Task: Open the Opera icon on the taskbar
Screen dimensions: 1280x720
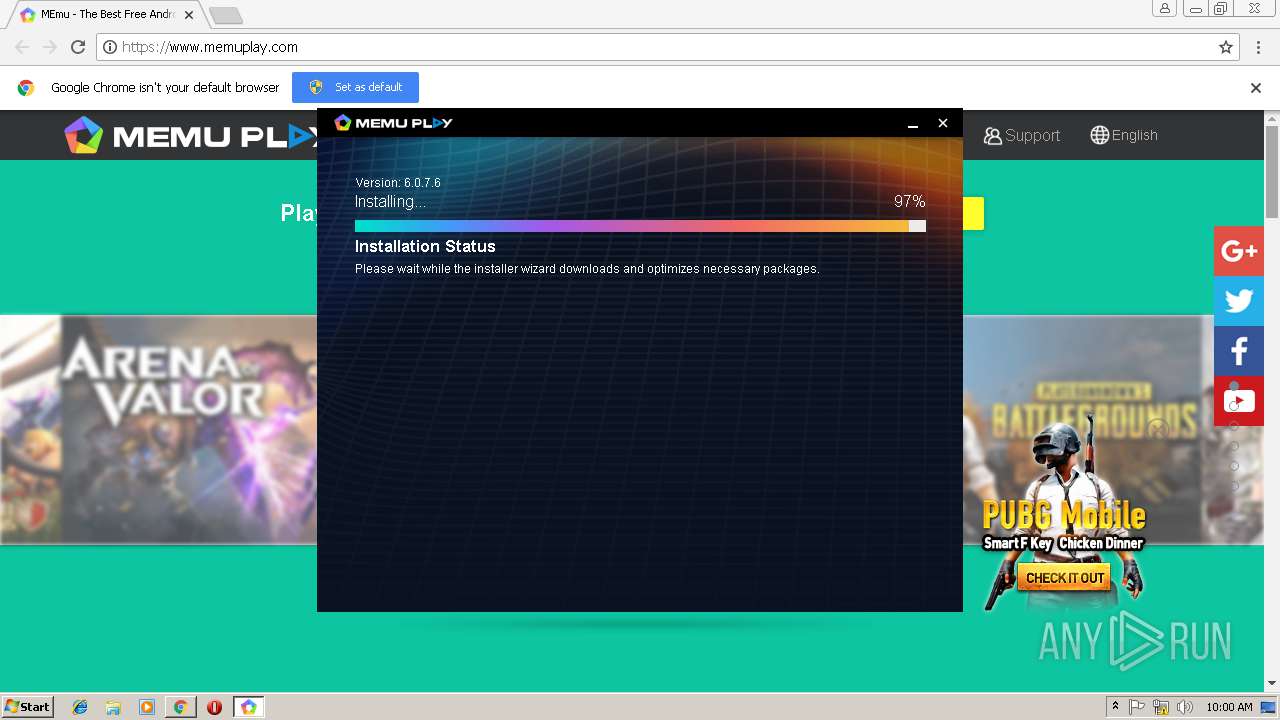Action: 214,707
